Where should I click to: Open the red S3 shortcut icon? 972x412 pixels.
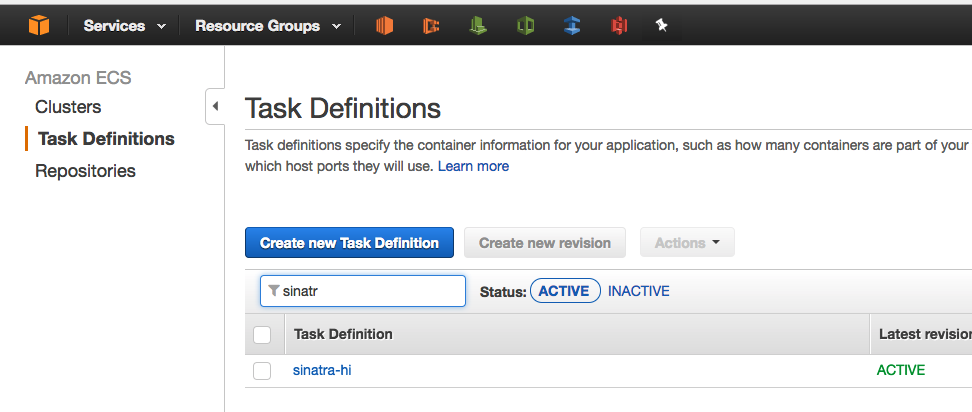click(619, 25)
